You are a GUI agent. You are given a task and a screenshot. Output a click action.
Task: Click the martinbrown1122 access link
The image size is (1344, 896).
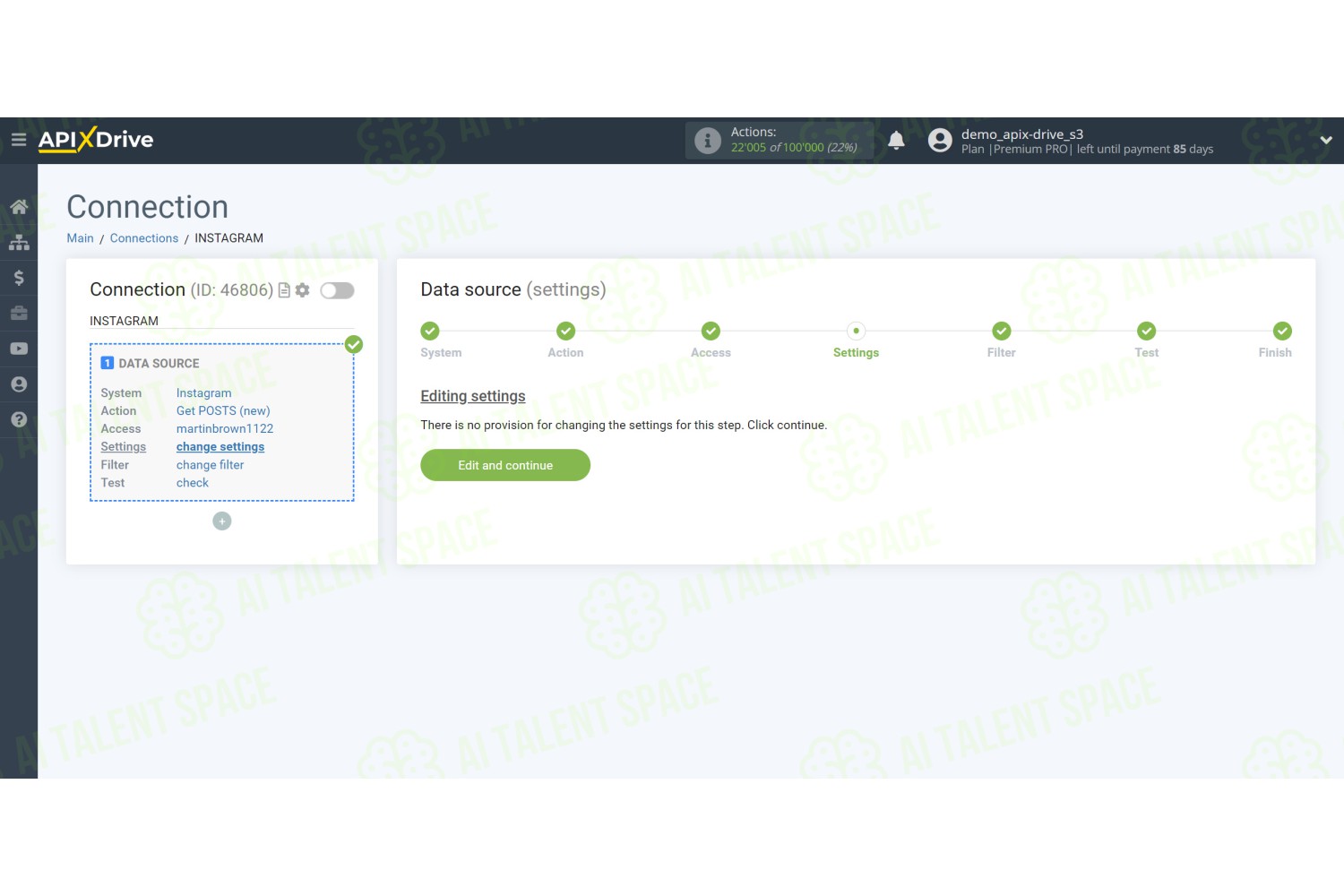tap(225, 429)
